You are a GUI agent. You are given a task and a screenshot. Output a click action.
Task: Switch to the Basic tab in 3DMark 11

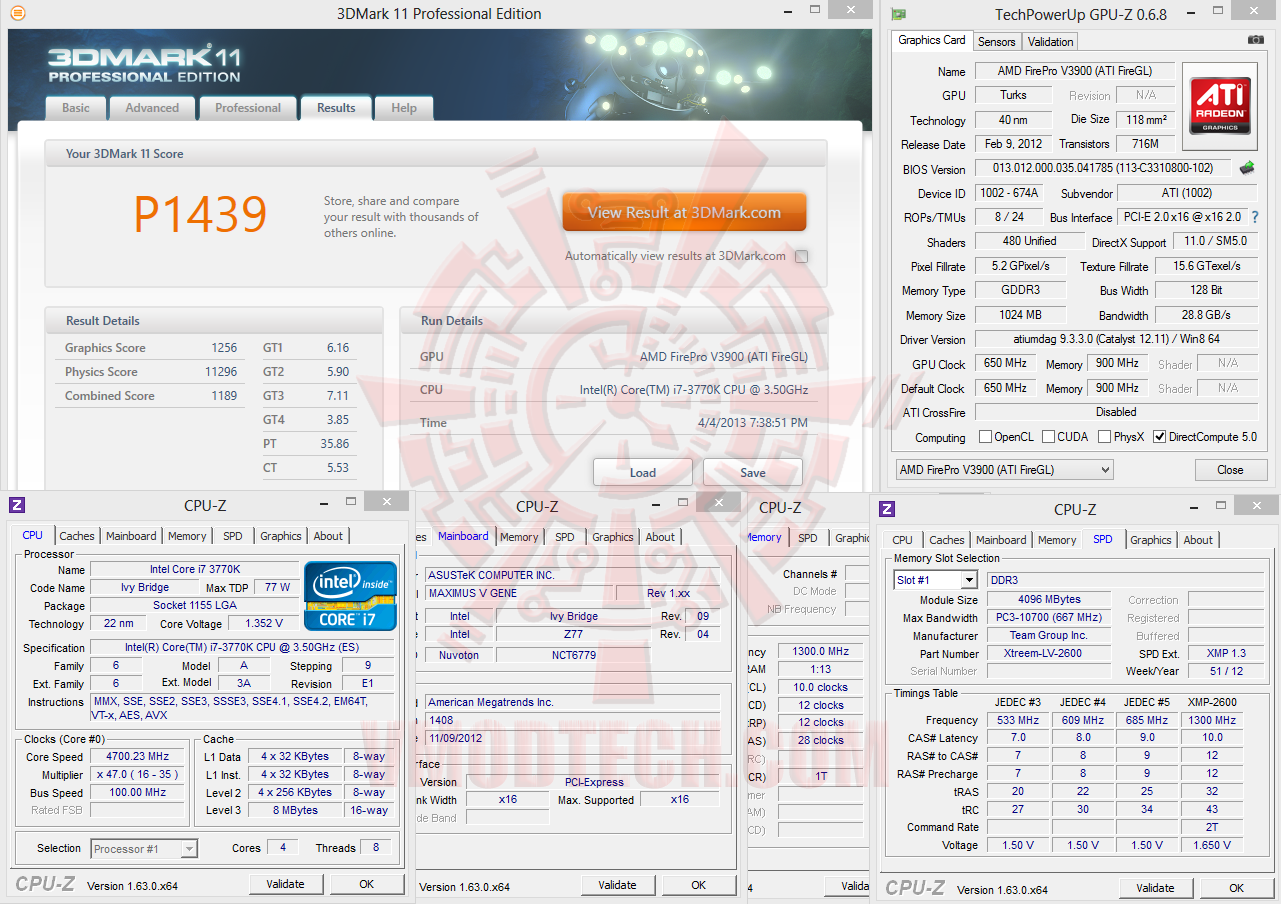[x=76, y=108]
